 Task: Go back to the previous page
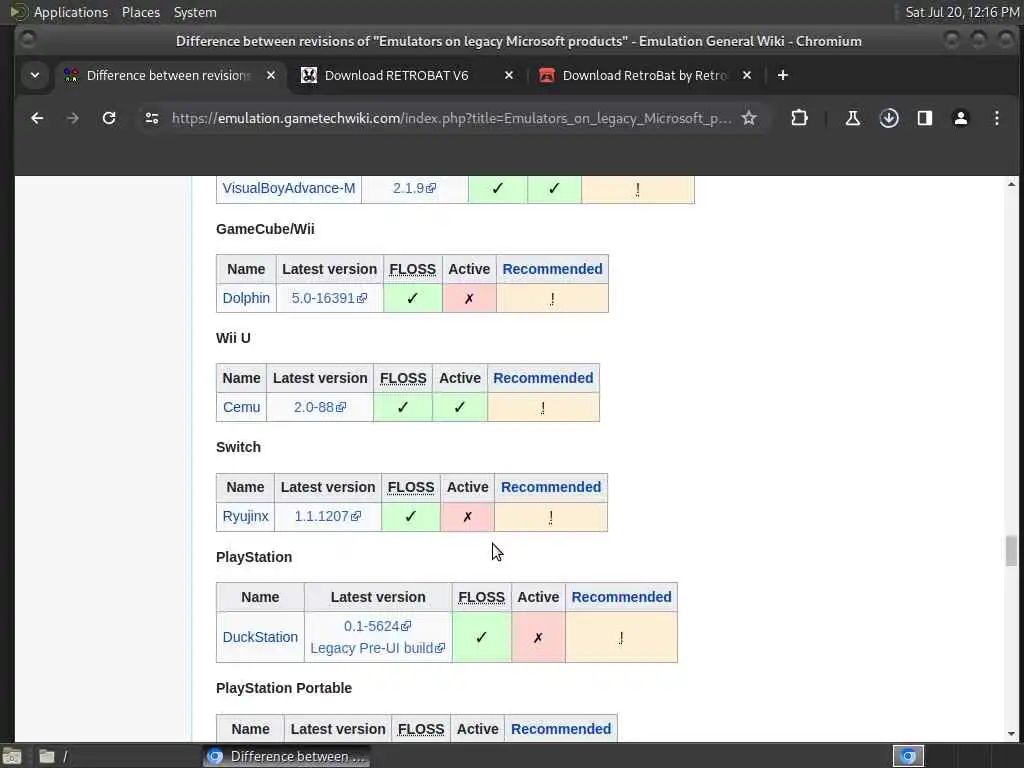point(37,118)
